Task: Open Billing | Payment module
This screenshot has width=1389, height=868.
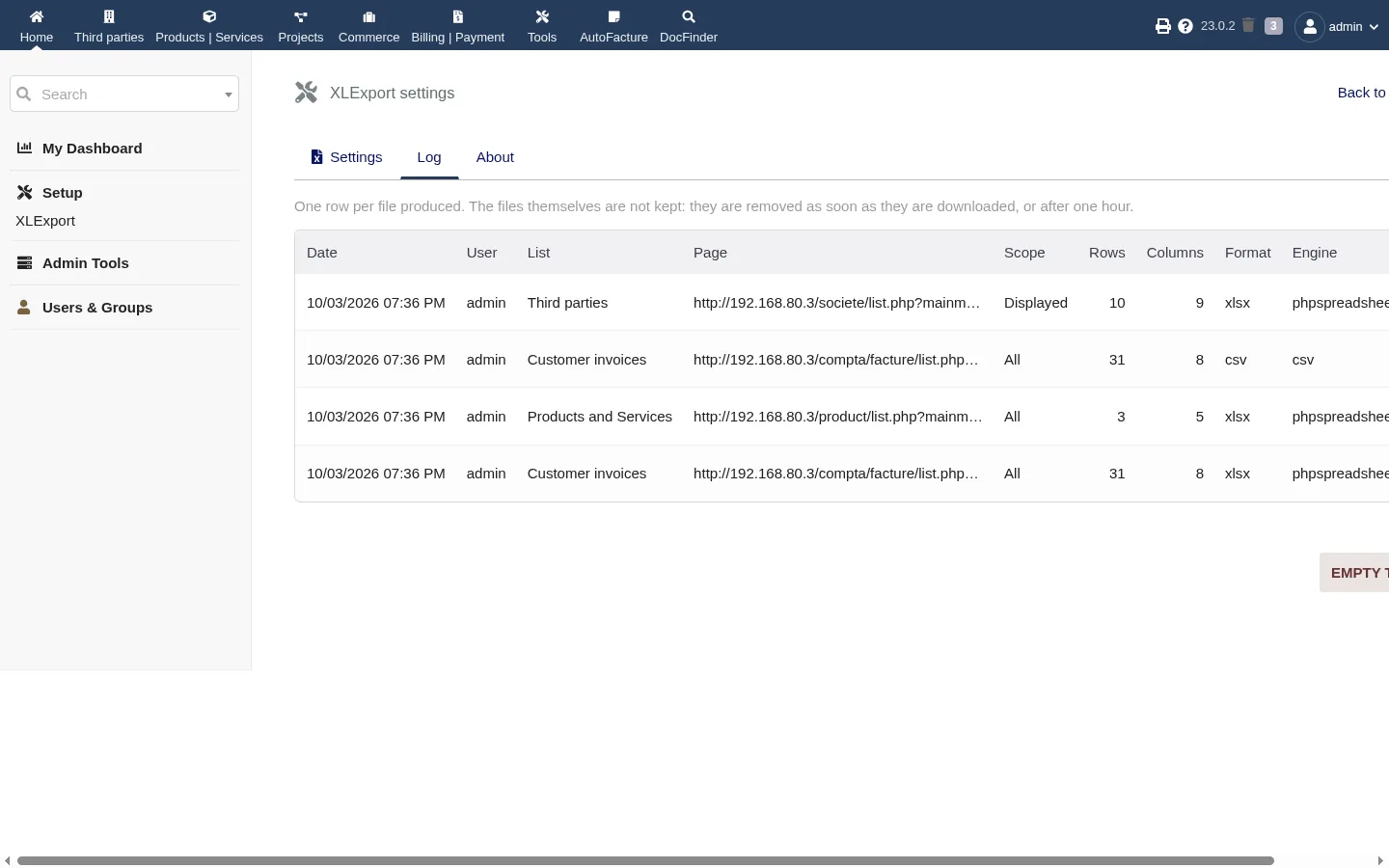Action: (458, 26)
